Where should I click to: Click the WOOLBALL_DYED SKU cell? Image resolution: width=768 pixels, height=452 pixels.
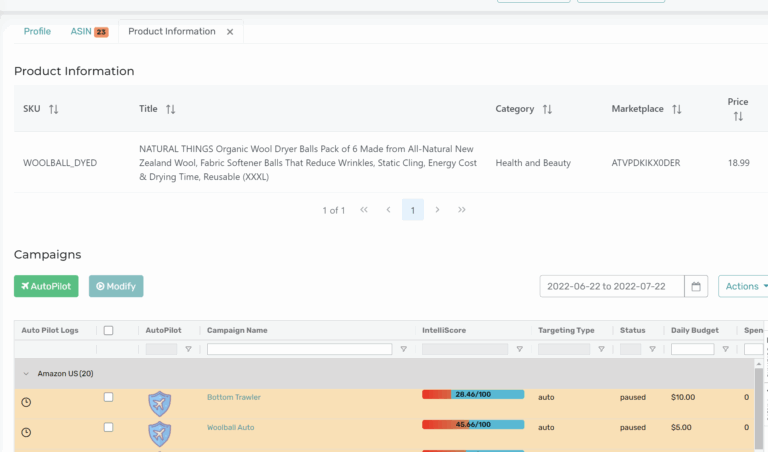[60, 163]
